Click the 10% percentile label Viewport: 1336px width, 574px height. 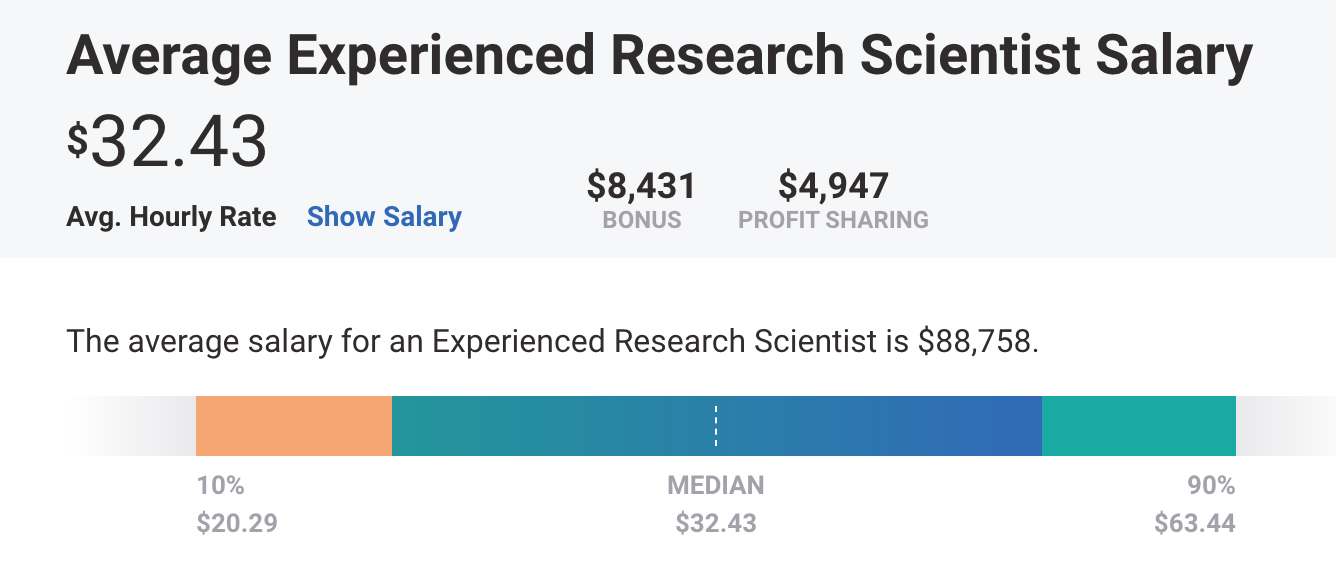[220, 486]
